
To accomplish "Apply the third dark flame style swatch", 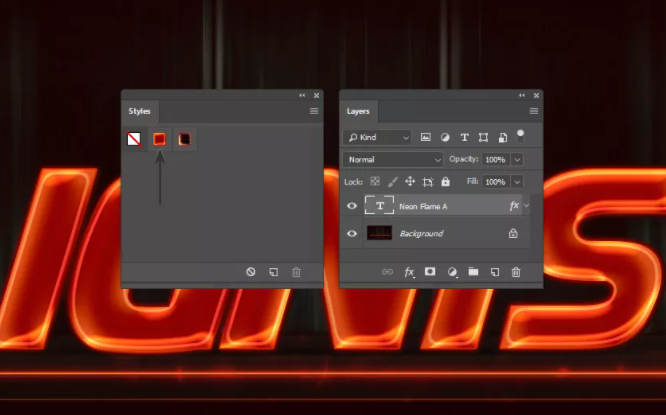I will 184,139.
